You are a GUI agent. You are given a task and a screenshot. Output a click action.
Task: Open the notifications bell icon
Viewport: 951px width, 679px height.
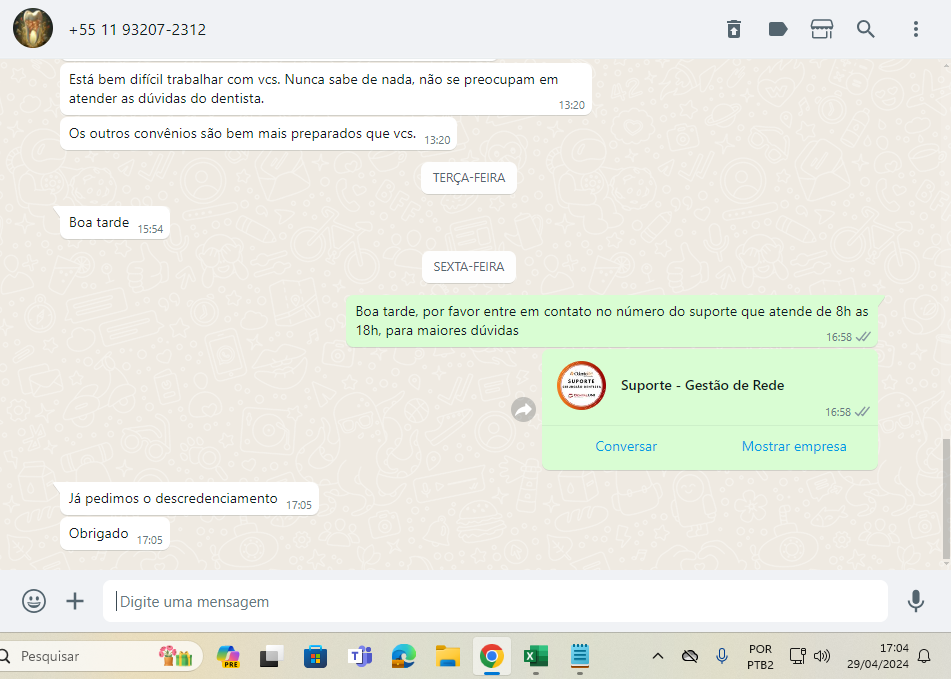coord(924,656)
